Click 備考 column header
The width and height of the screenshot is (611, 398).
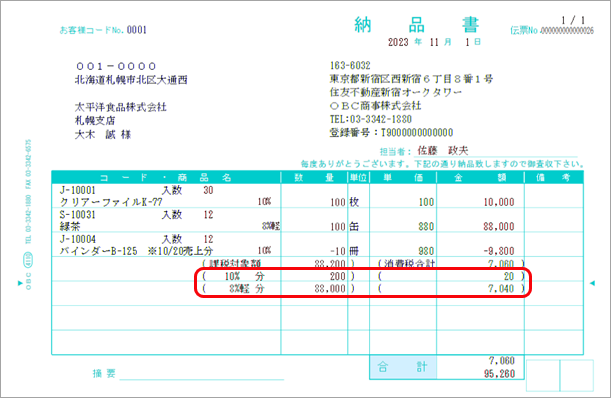tap(553, 178)
